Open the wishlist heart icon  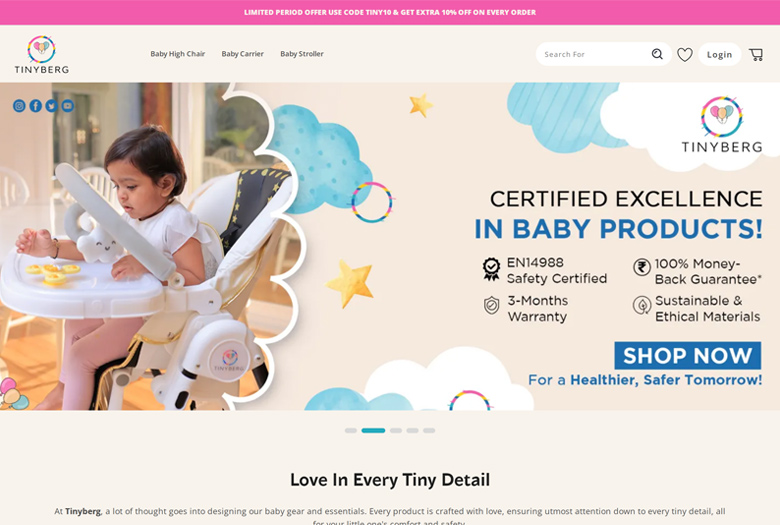[685, 54]
